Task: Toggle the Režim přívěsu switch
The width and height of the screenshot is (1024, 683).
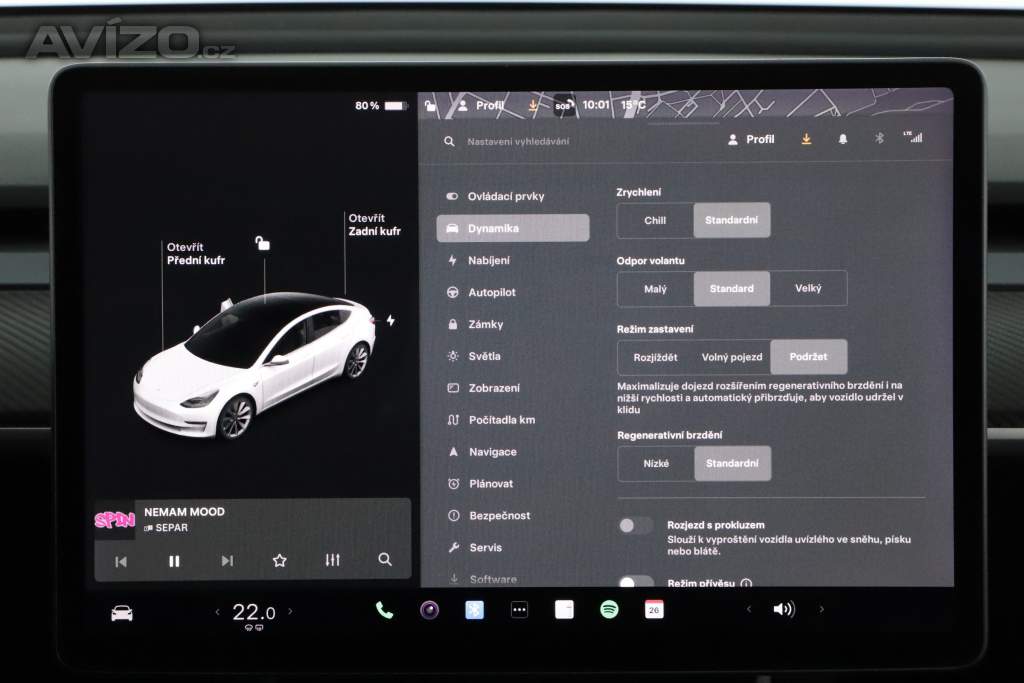Action: tap(635, 581)
